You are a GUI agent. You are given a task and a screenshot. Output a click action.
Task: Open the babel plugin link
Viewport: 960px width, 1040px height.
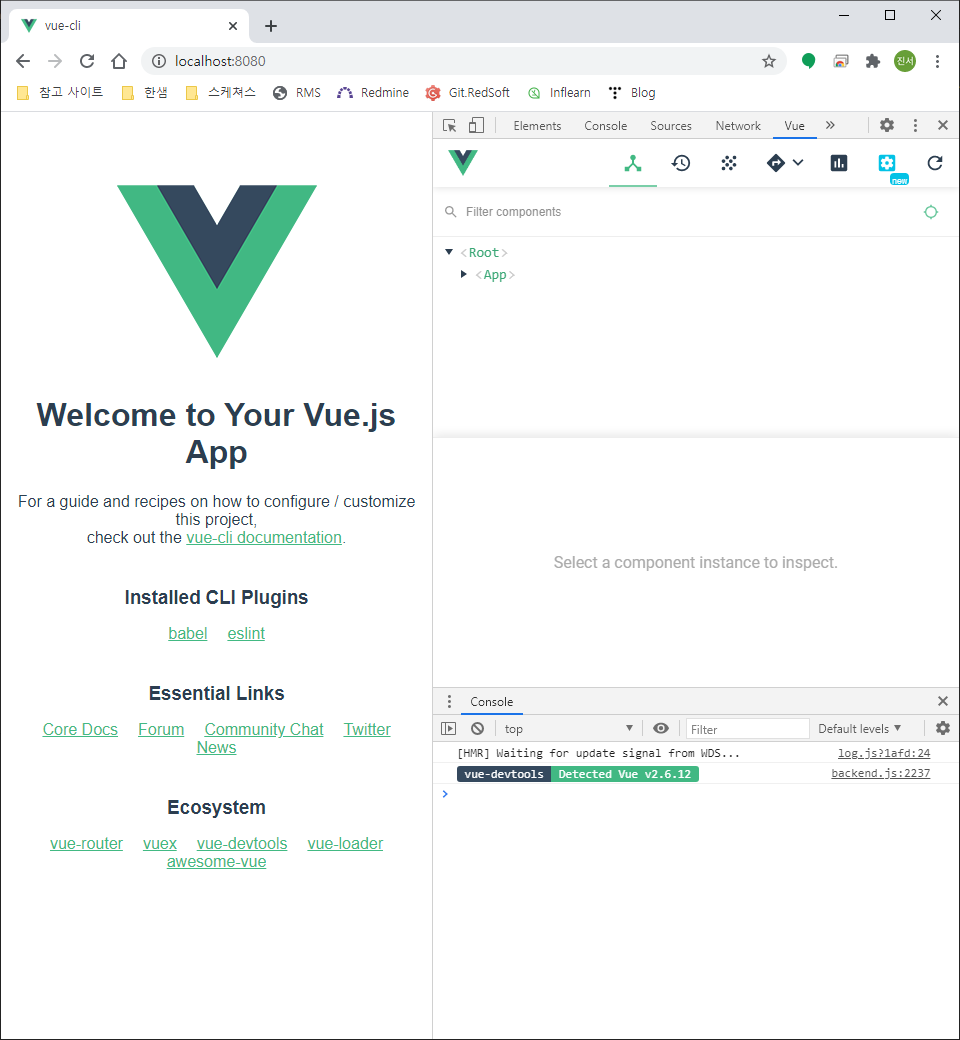click(188, 633)
